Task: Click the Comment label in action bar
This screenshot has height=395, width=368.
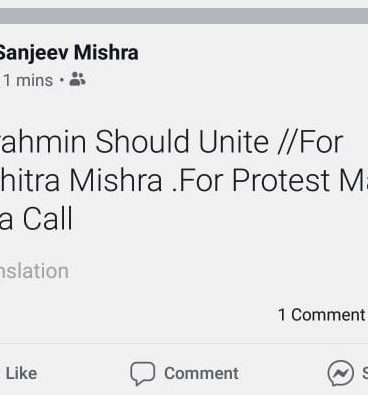Action: click(201, 373)
